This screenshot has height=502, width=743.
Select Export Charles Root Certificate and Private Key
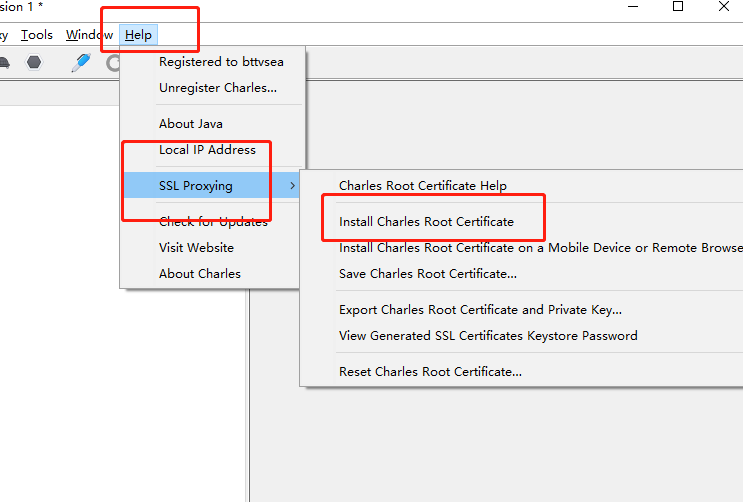coord(480,310)
